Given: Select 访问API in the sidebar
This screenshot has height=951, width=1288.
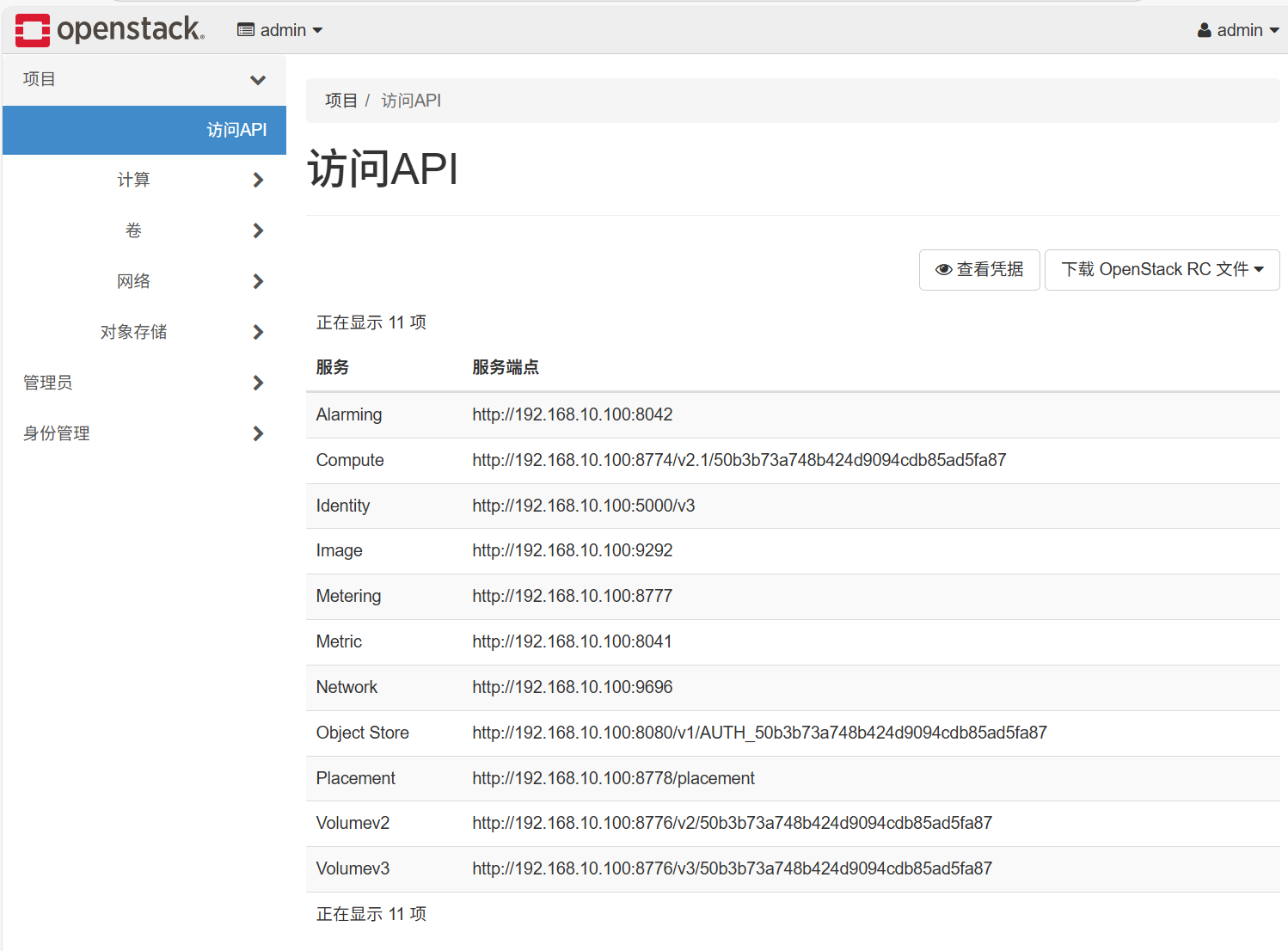Looking at the screenshot, I should pos(237,130).
